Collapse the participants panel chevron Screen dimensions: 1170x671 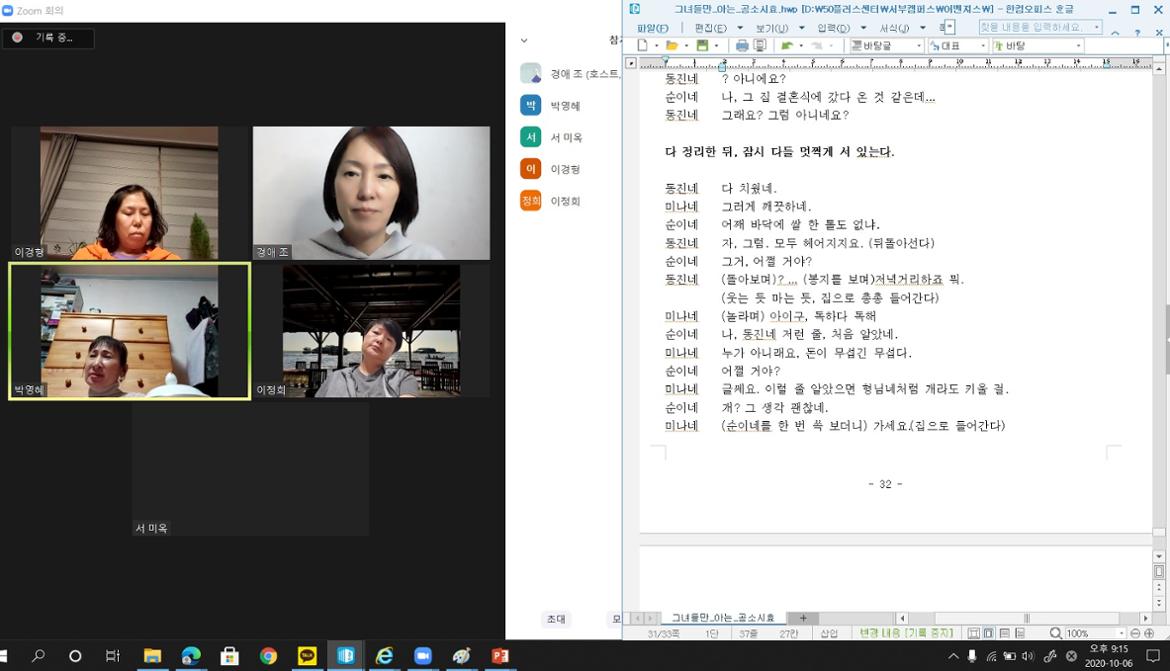pos(524,41)
